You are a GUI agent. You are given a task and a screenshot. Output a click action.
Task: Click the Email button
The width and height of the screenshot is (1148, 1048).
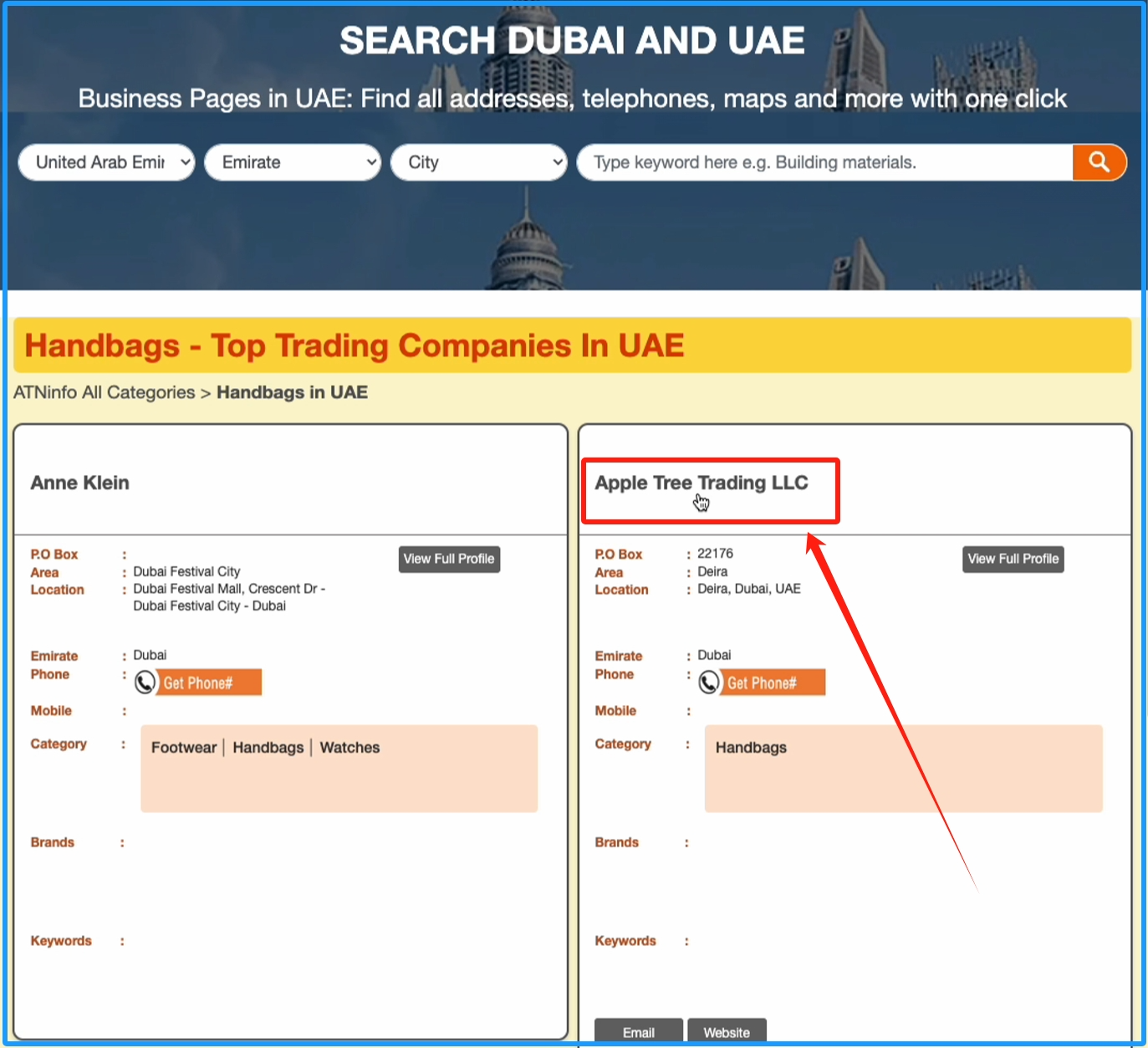(639, 1032)
